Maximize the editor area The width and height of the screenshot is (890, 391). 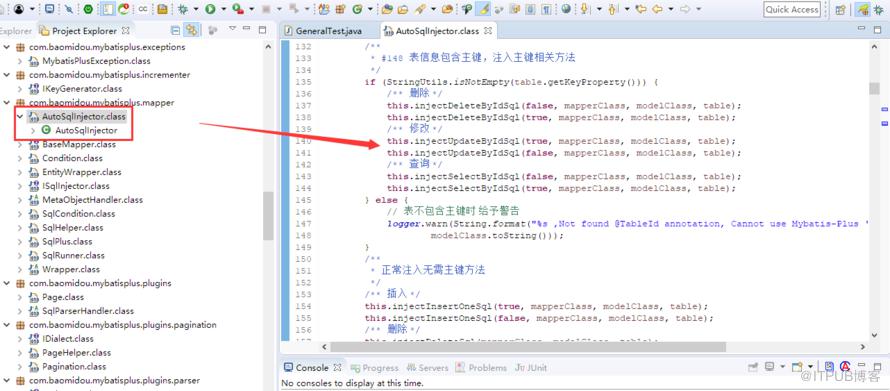point(877,30)
